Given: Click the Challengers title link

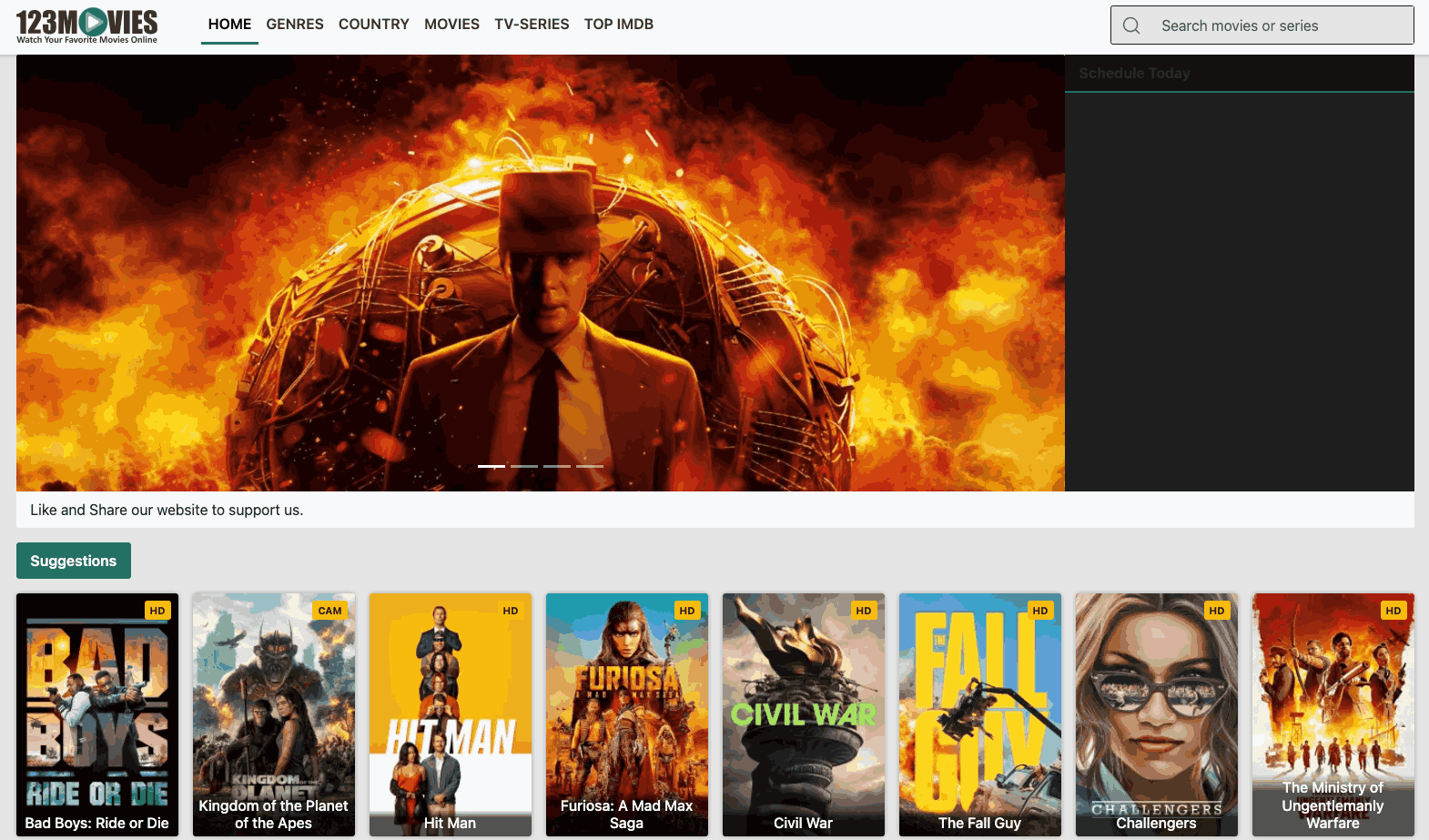Looking at the screenshot, I should pos(1157,823).
